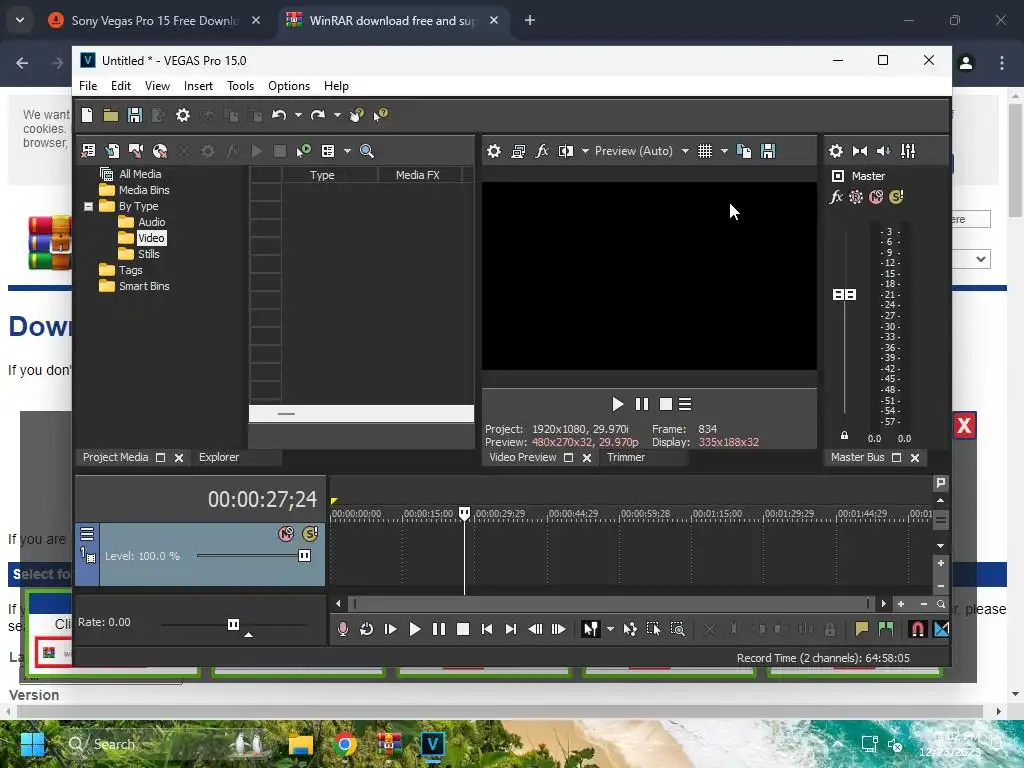1024x768 pixels.
Task: Click the New project icon
Action: (x=87, y=115)
